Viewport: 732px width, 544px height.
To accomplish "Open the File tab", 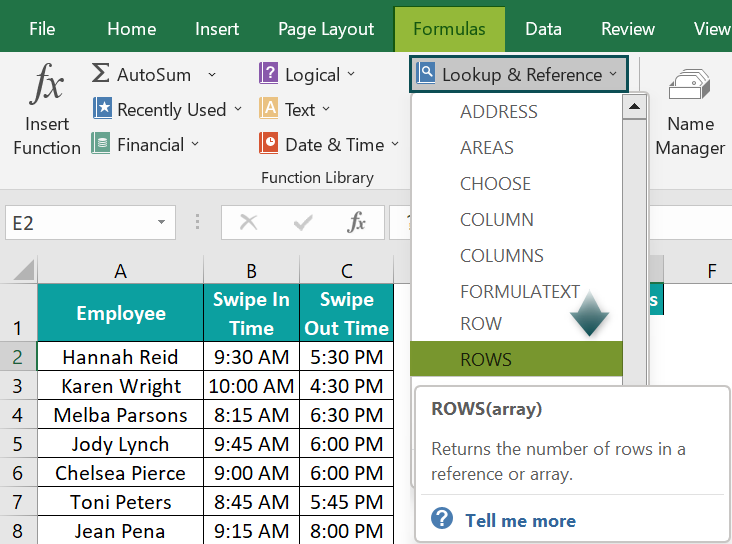I will click(x=42, y=29).
